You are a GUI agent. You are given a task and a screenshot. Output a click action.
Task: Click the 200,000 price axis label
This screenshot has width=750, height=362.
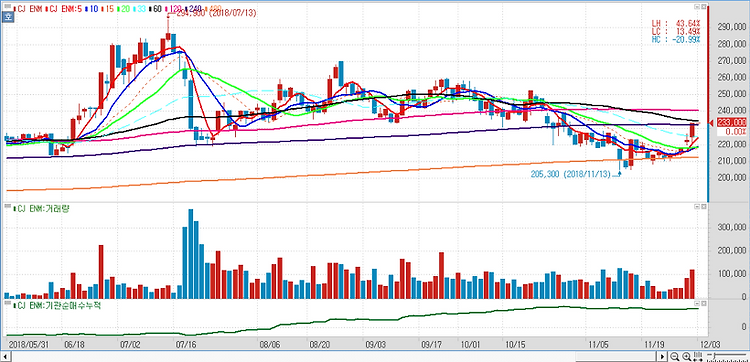tap(731, 178)
